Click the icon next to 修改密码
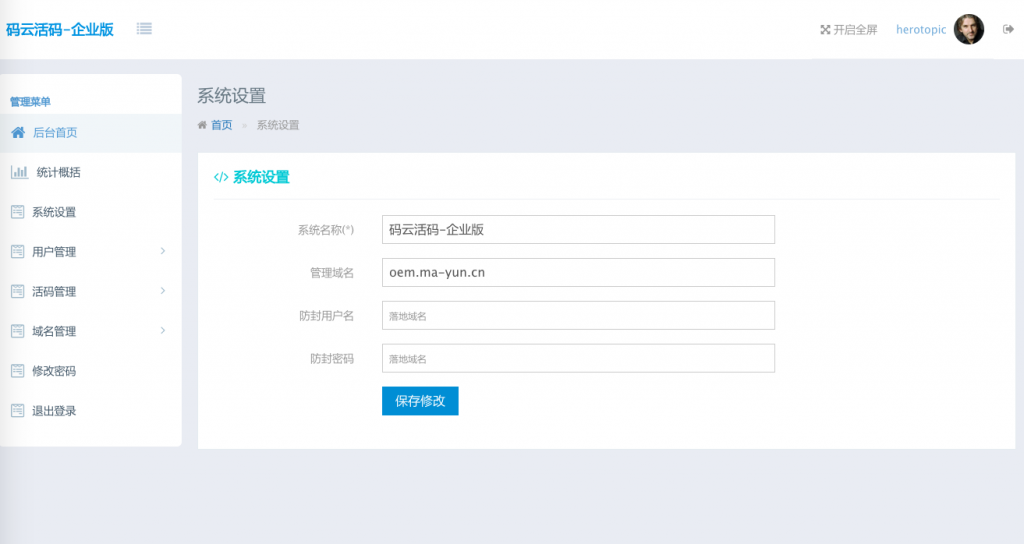Viewport: 1024px width, 544px height. (x=17, y=371)
